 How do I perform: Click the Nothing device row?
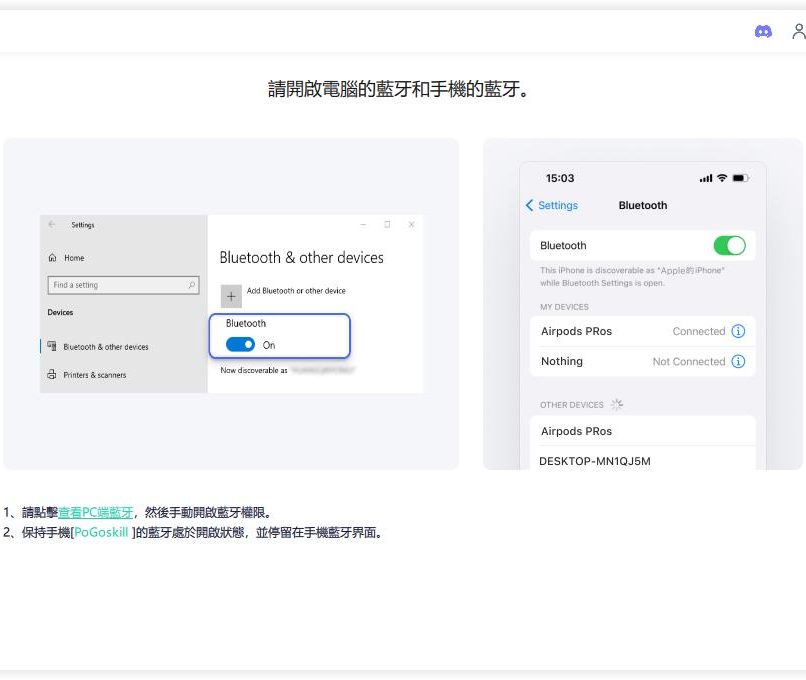tap(600, 361)
